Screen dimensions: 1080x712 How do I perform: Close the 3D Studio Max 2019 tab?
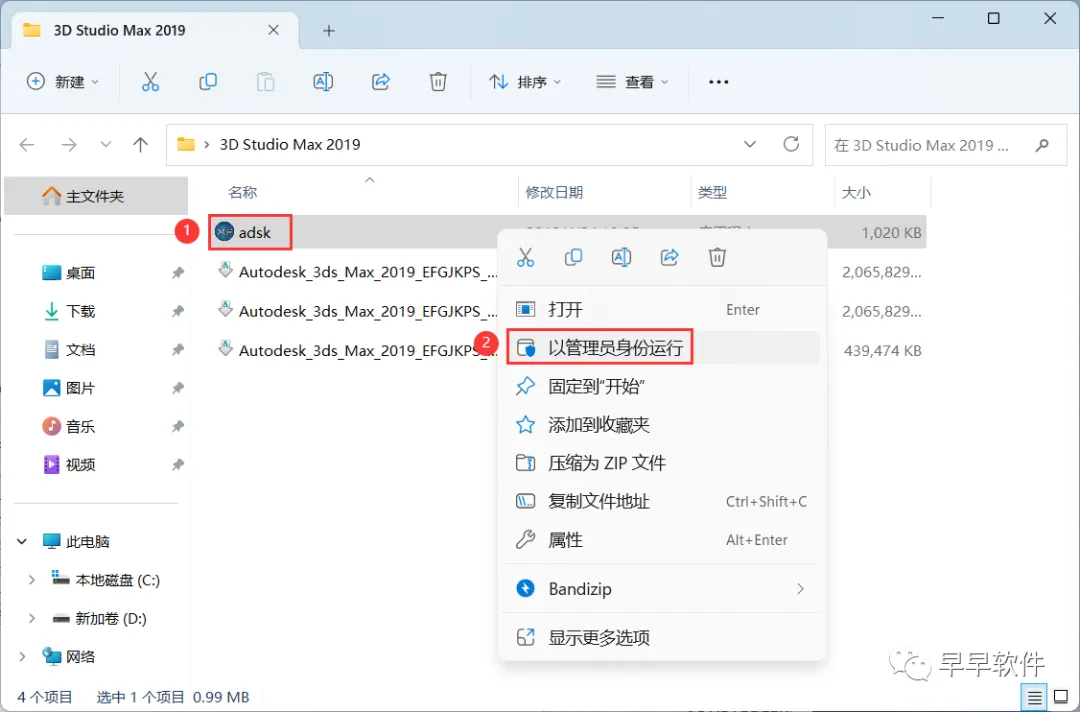pyautogui.click(x=273, y=30)
